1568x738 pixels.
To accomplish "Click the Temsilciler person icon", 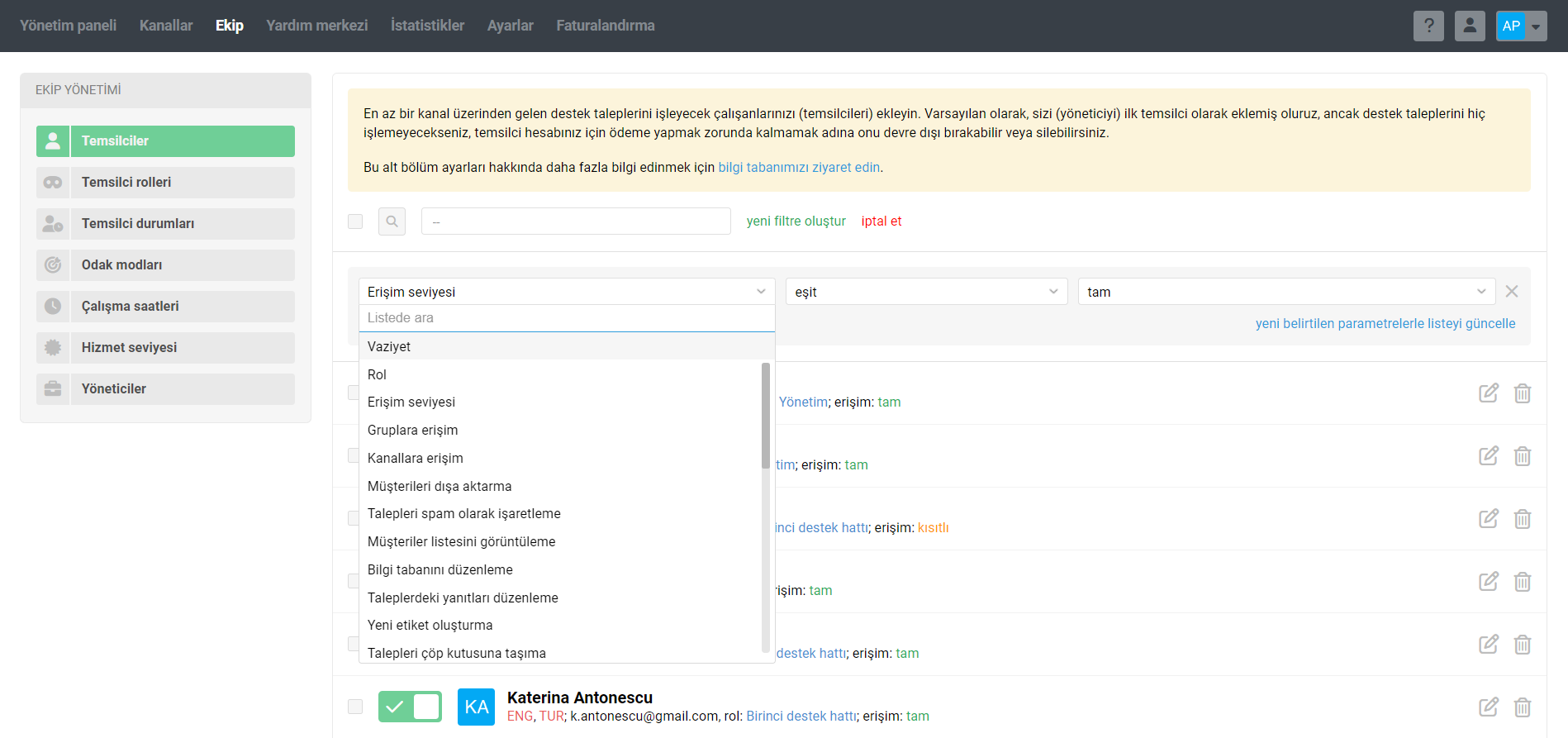I will [53, 141].
